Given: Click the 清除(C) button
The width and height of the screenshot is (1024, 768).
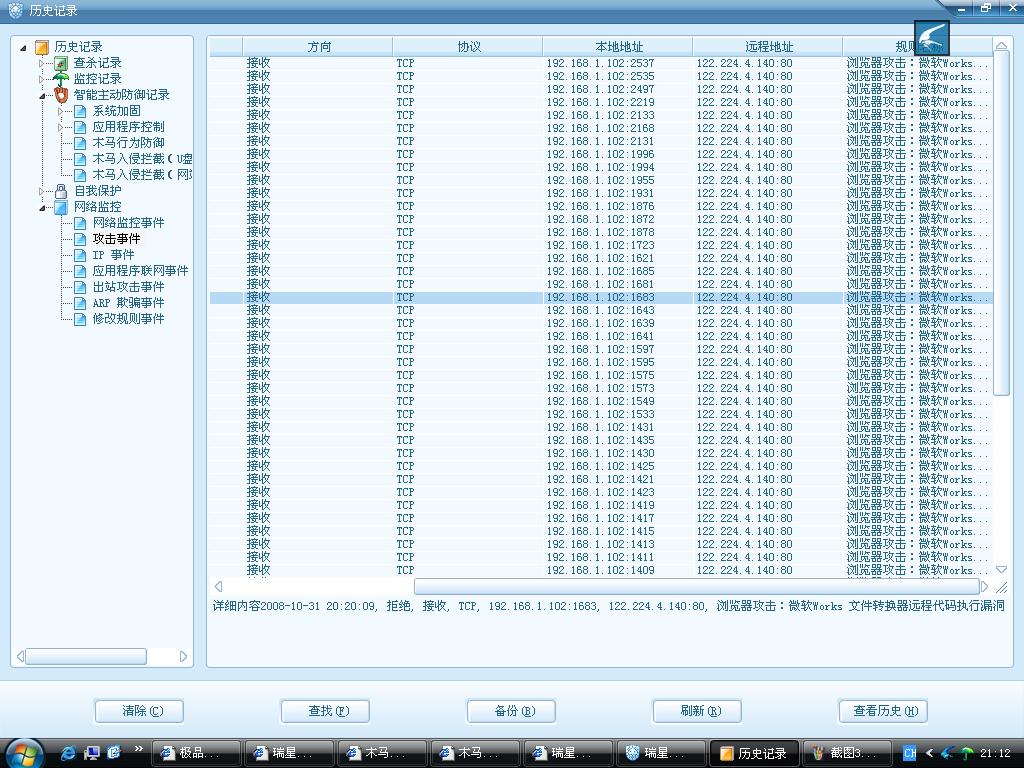Looking at the screenshot, I should coord(140,711).
